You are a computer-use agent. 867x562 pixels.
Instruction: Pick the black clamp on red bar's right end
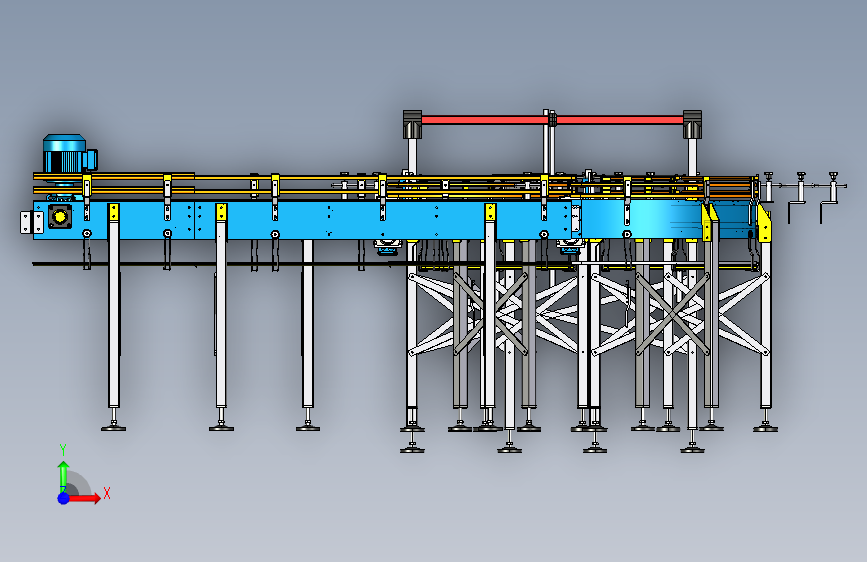point(692,124)
